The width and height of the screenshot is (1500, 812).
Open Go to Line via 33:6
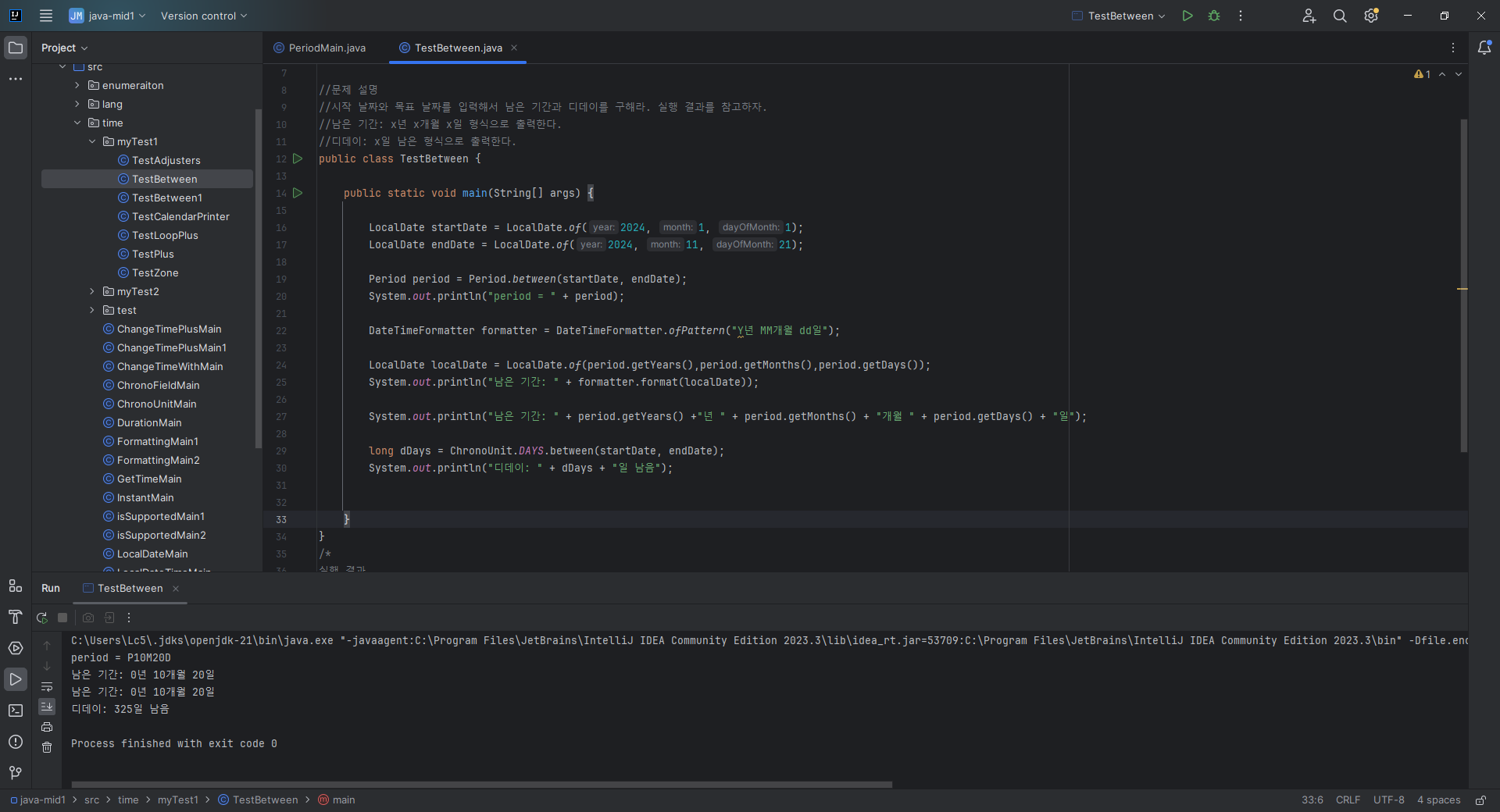click(x=1312, y=800)
